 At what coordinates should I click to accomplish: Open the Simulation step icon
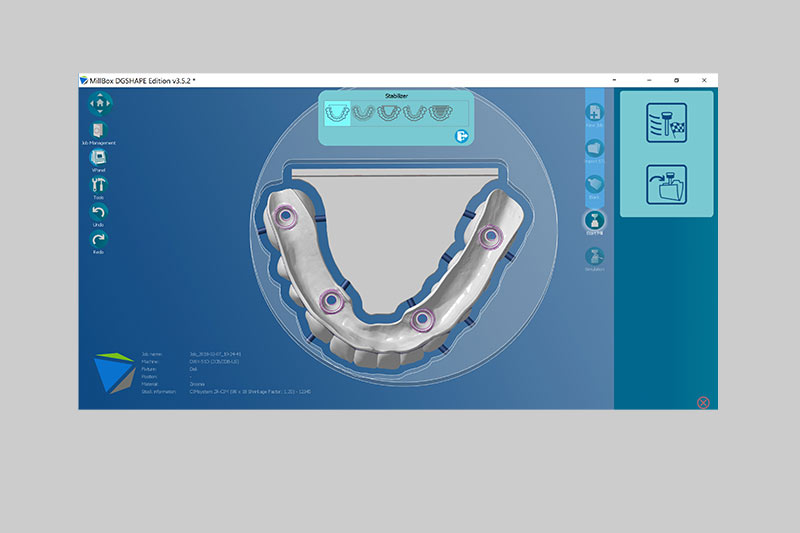click(594, 257)
